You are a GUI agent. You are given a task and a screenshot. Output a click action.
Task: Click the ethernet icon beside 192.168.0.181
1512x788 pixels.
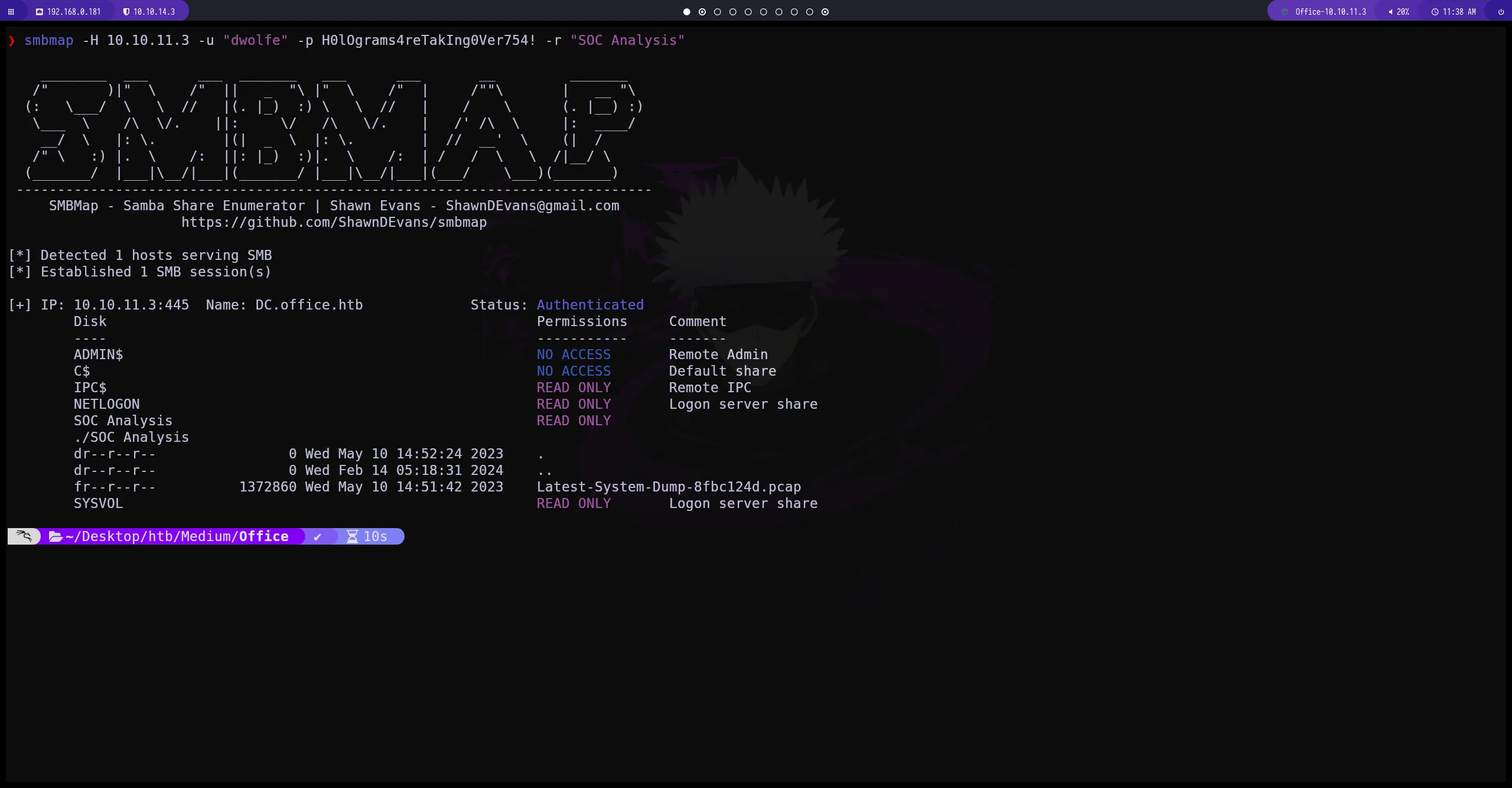[40, 12]
